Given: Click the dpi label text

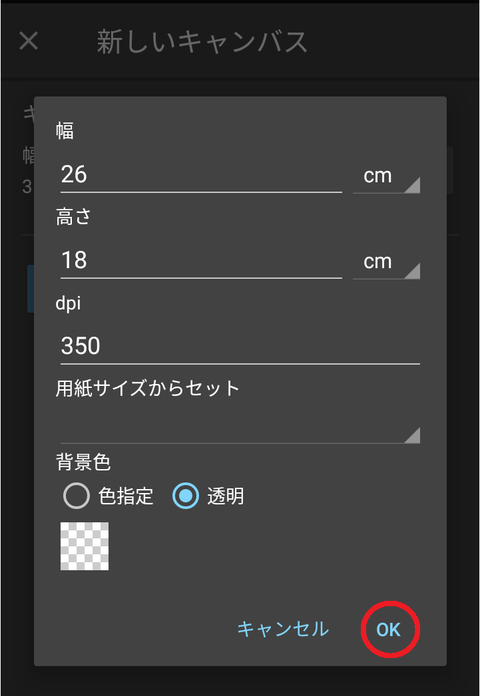Looking at the screenshot, I should (68, 304).
